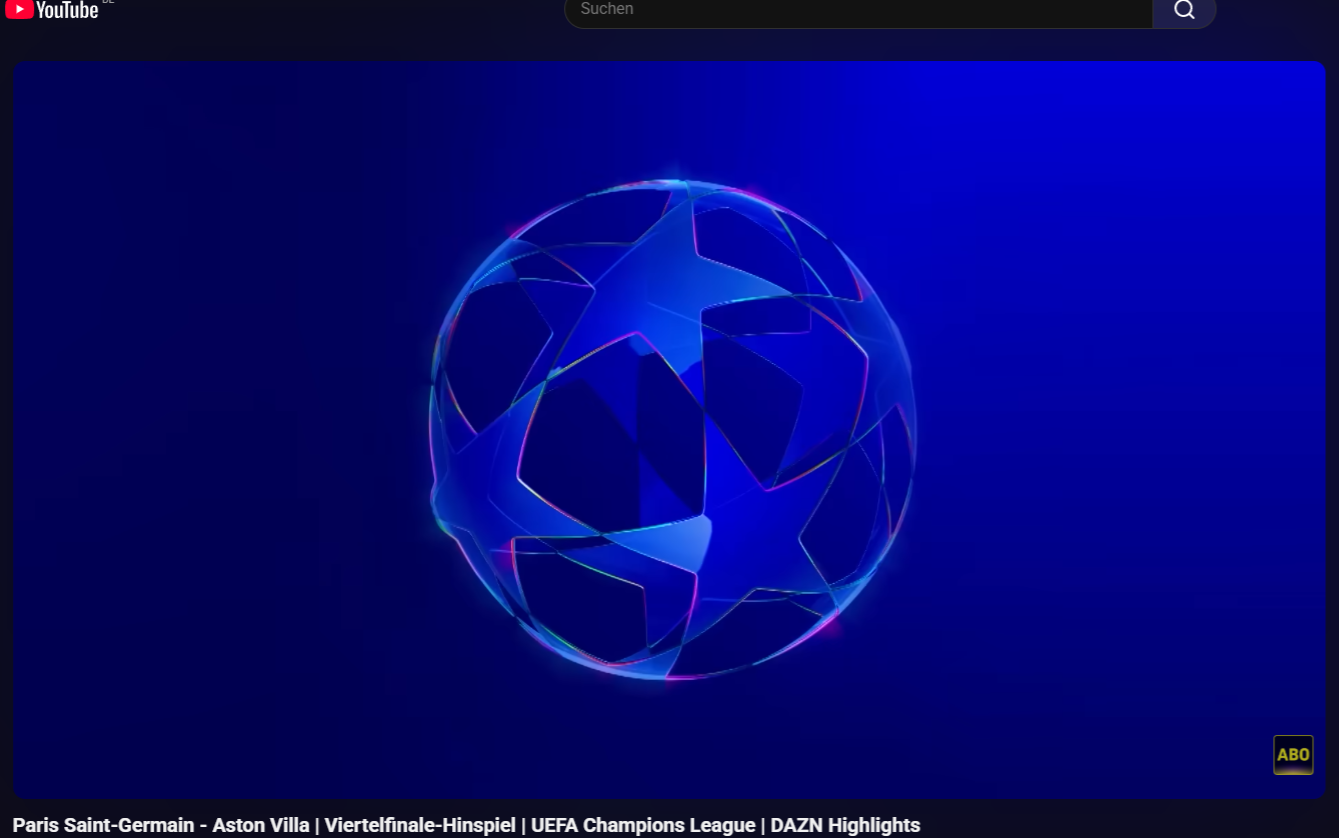Click "Viertelfinale-Hinspiel" in the video title
The width and height of the screenshot is (1339, 840).
point(420,826)
